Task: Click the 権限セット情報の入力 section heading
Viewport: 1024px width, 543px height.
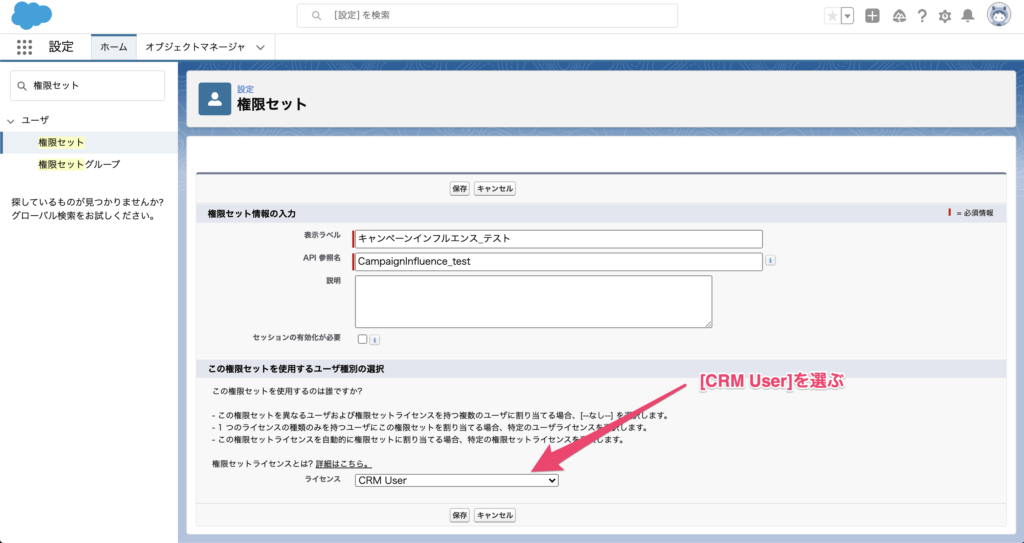Action: (x=251, y=214)
